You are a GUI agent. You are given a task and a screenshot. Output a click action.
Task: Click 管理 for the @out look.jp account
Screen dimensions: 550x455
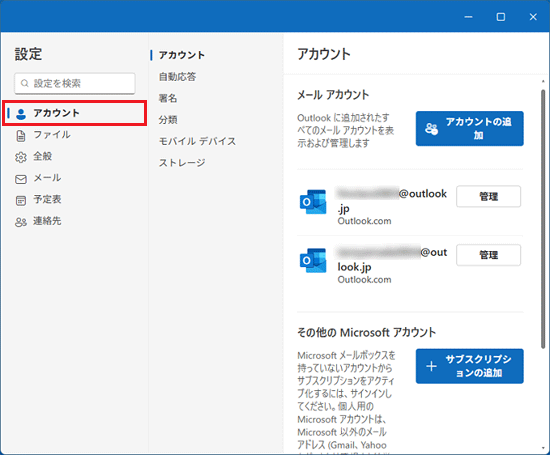coord(489,255)
